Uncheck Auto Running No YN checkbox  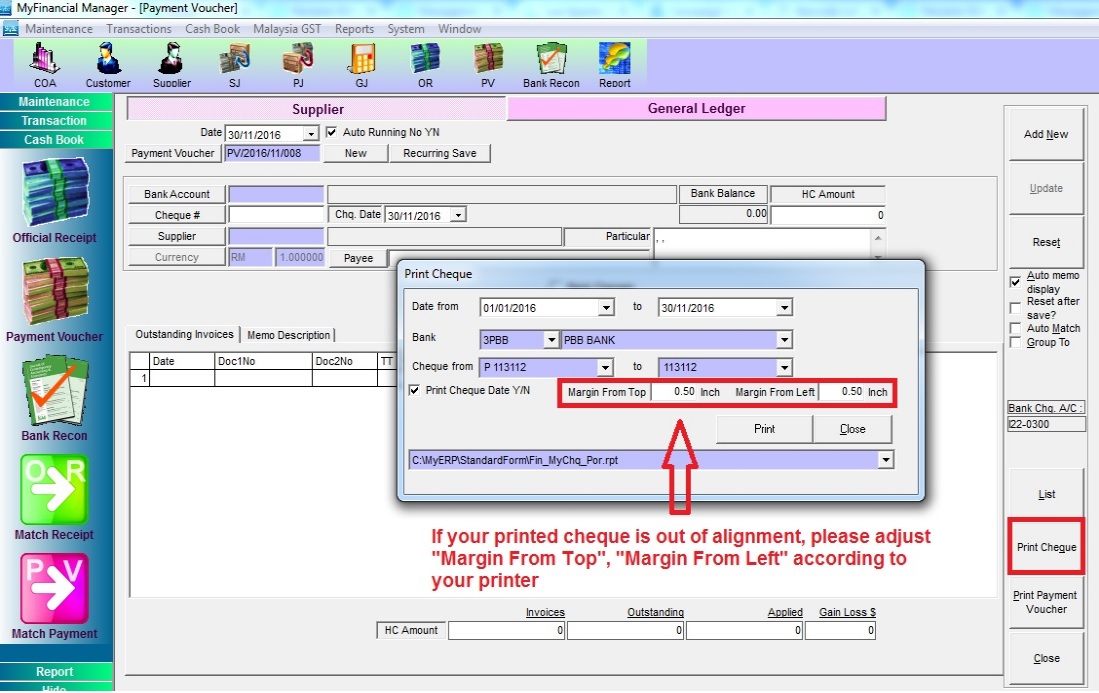pos(332,132)
